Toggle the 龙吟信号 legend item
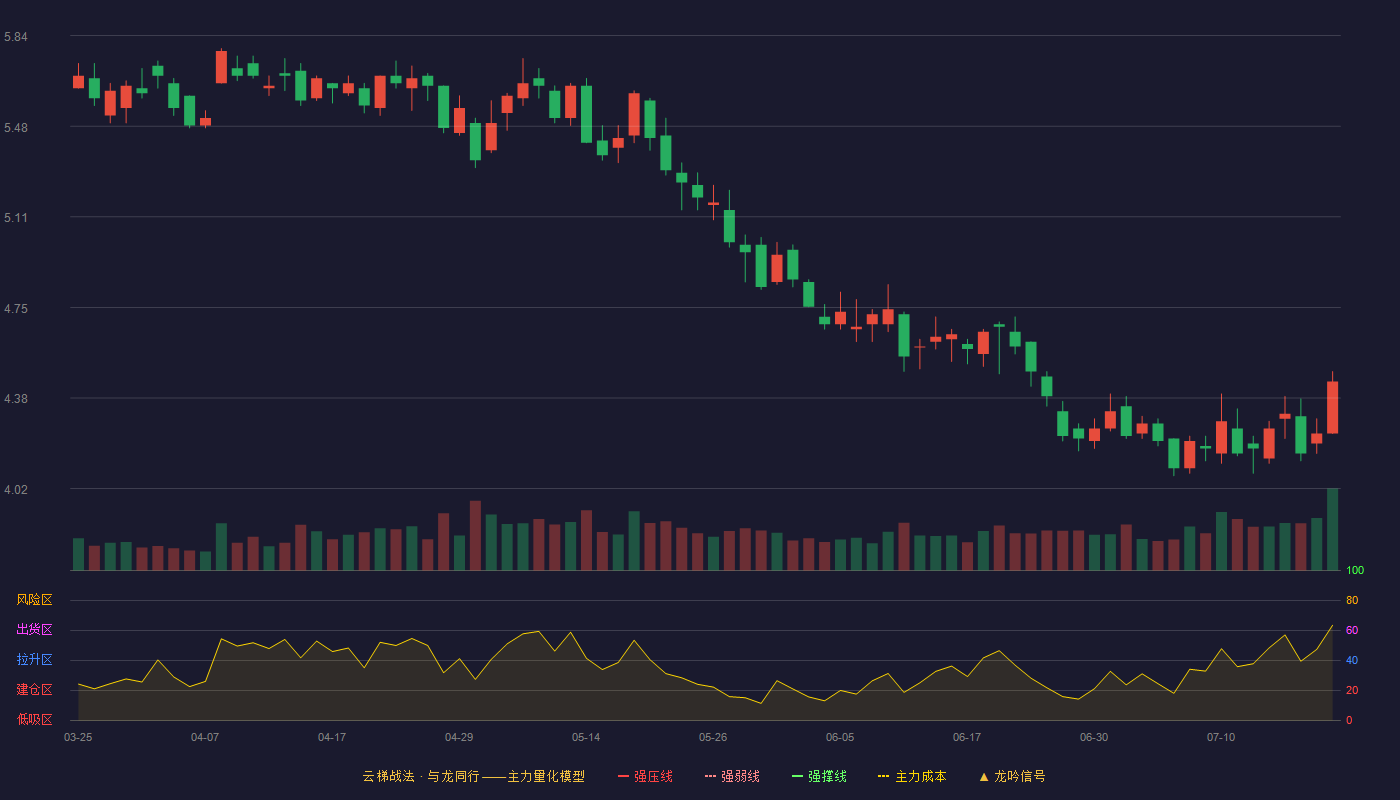1400x800 pixels. point(1011,776)
